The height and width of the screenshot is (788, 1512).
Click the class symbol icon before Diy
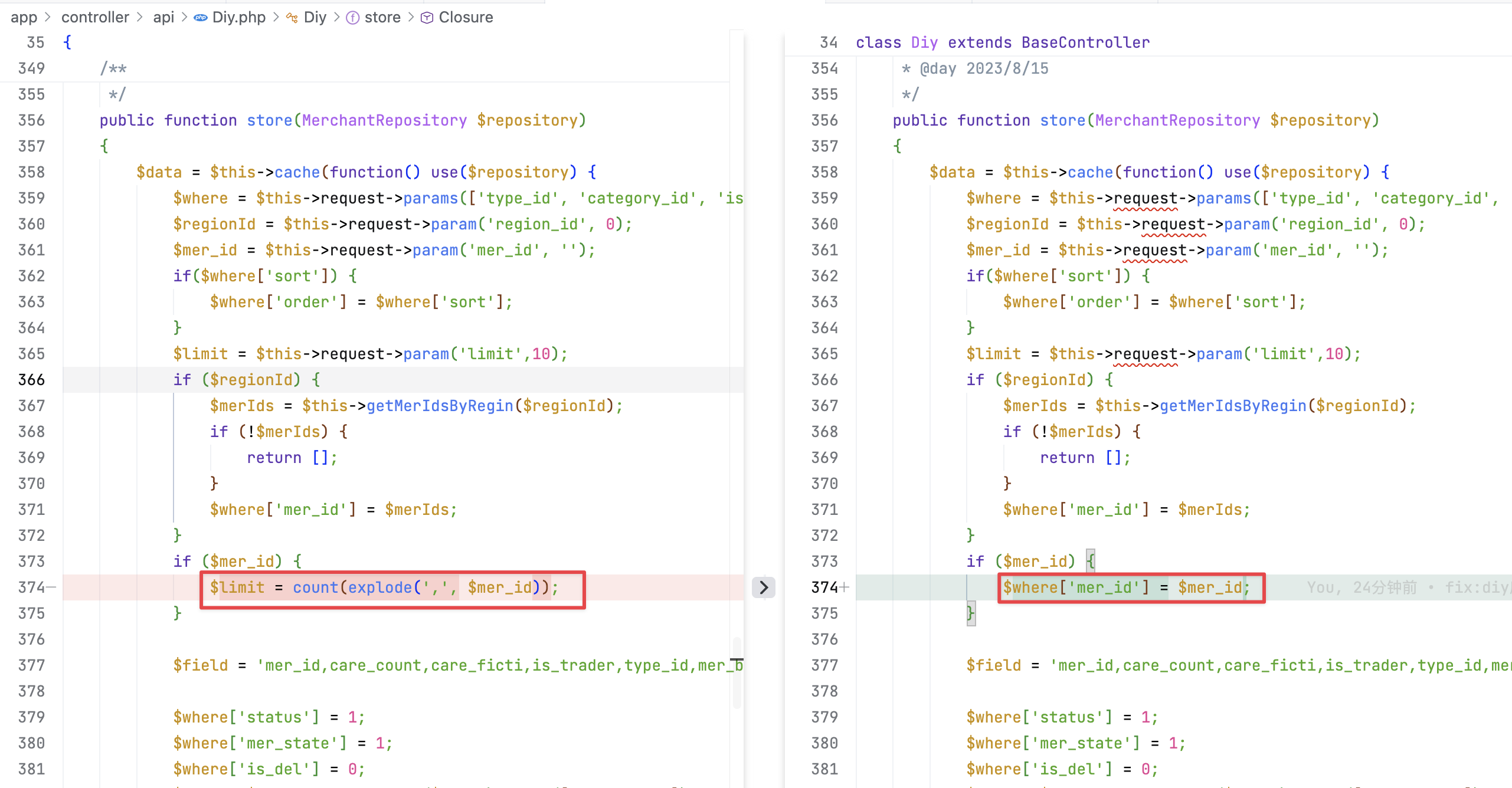(292, 18)
